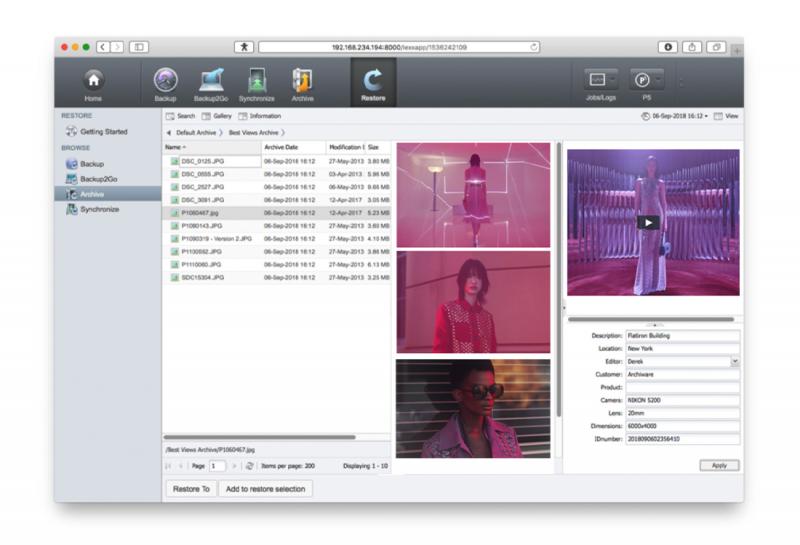Show the Information panel
The width and height of the screenshot is (800, 545).
point(260,116)
